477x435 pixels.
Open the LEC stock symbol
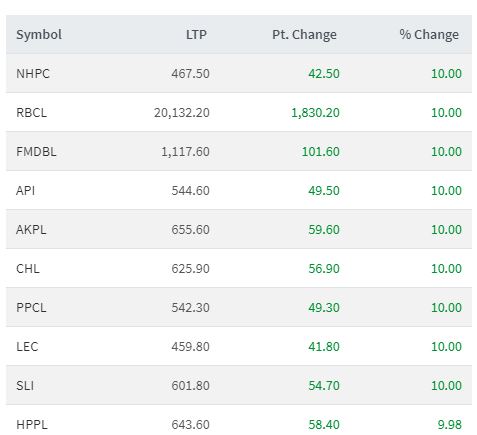coord(27,347)
